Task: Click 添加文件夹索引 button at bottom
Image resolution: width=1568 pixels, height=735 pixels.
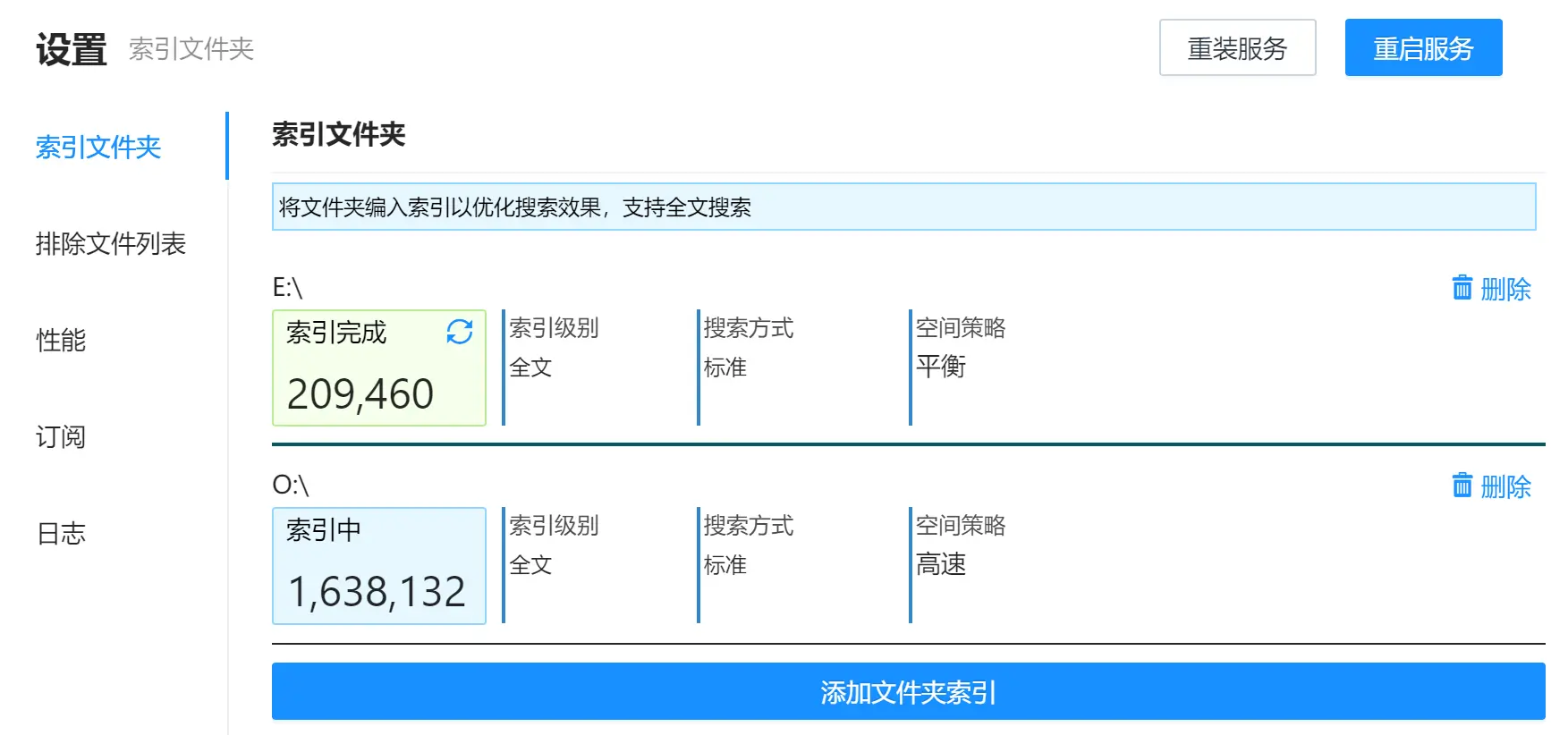Action: [x=908, y=691]
